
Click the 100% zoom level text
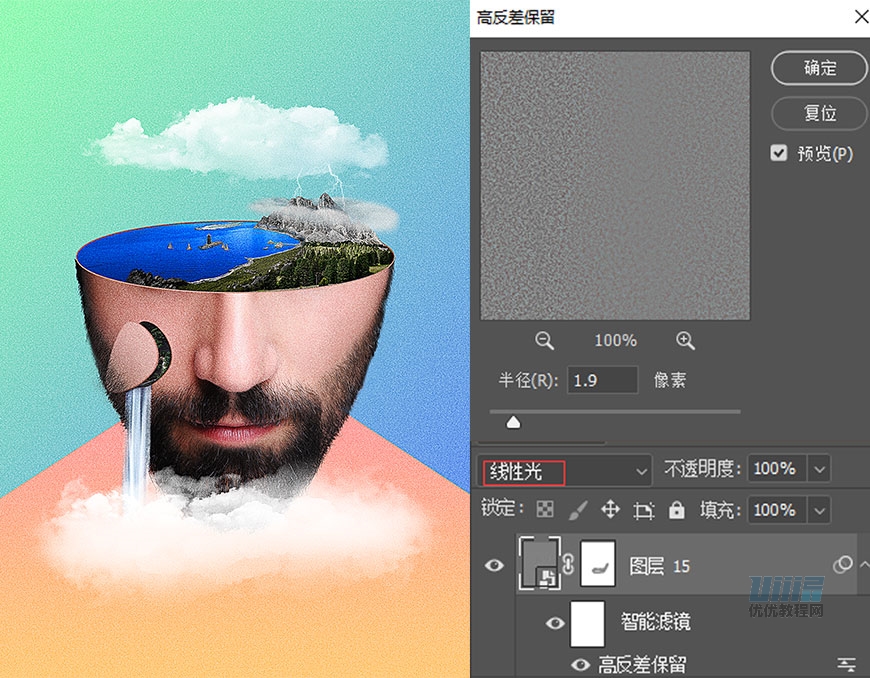615,340
